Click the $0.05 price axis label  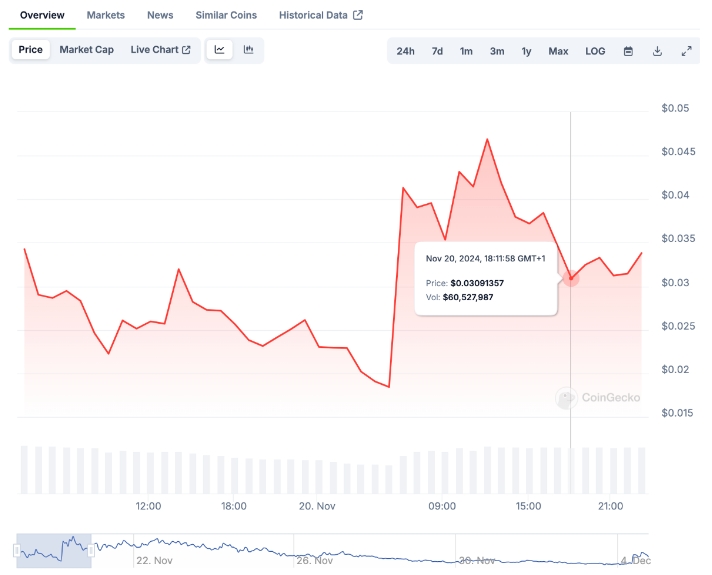click(x=675, y=108)
